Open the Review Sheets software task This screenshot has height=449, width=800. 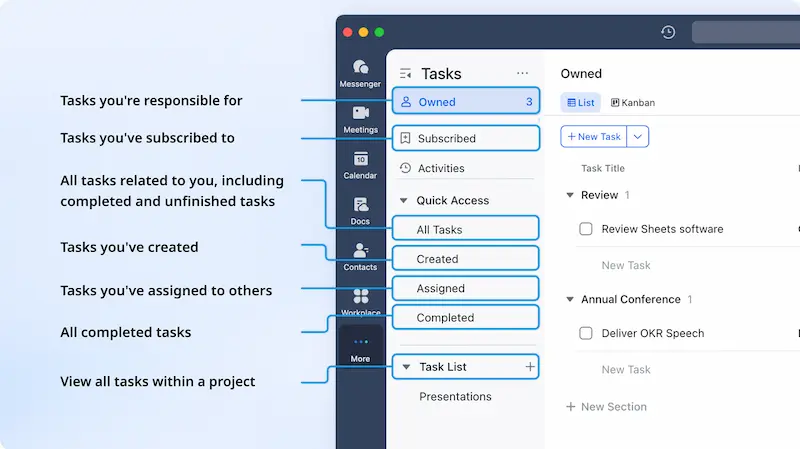(662, 229)
